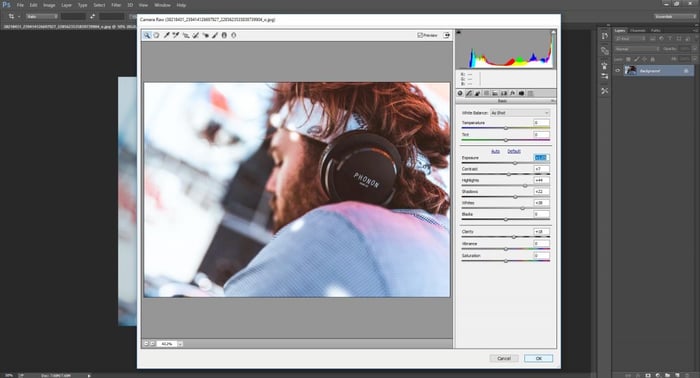Select the Radial Filter tool

[x=233, y=35]
